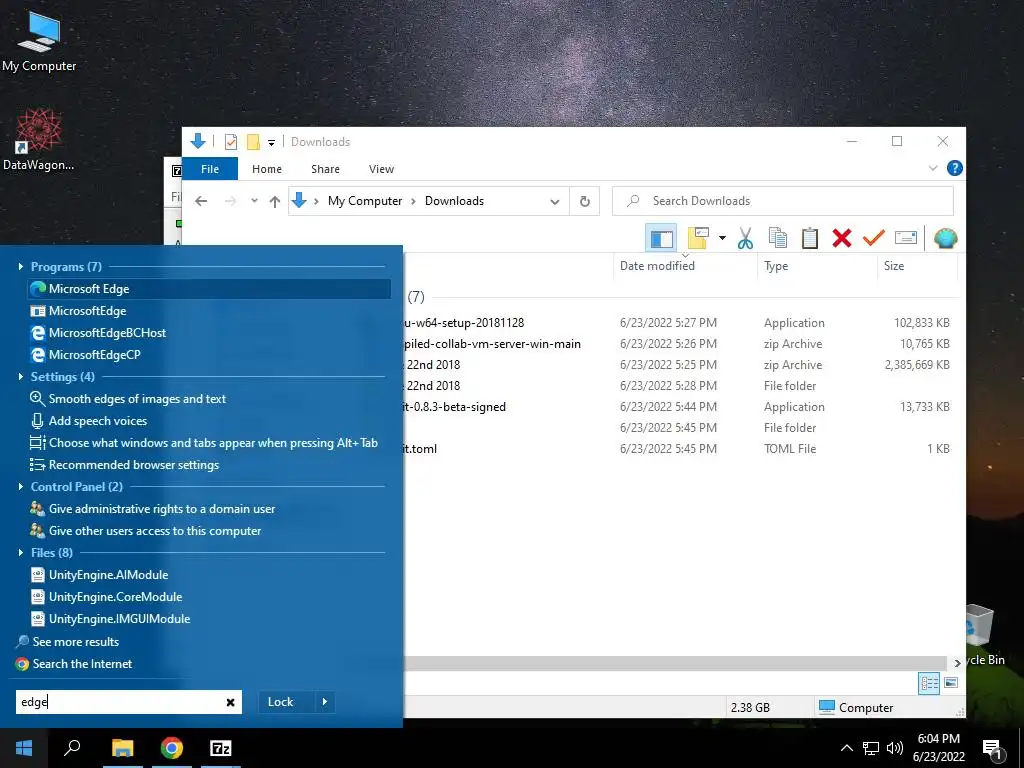Click the Start menu search box
This screenshot has height=768, width=1024.
[129, 702]
